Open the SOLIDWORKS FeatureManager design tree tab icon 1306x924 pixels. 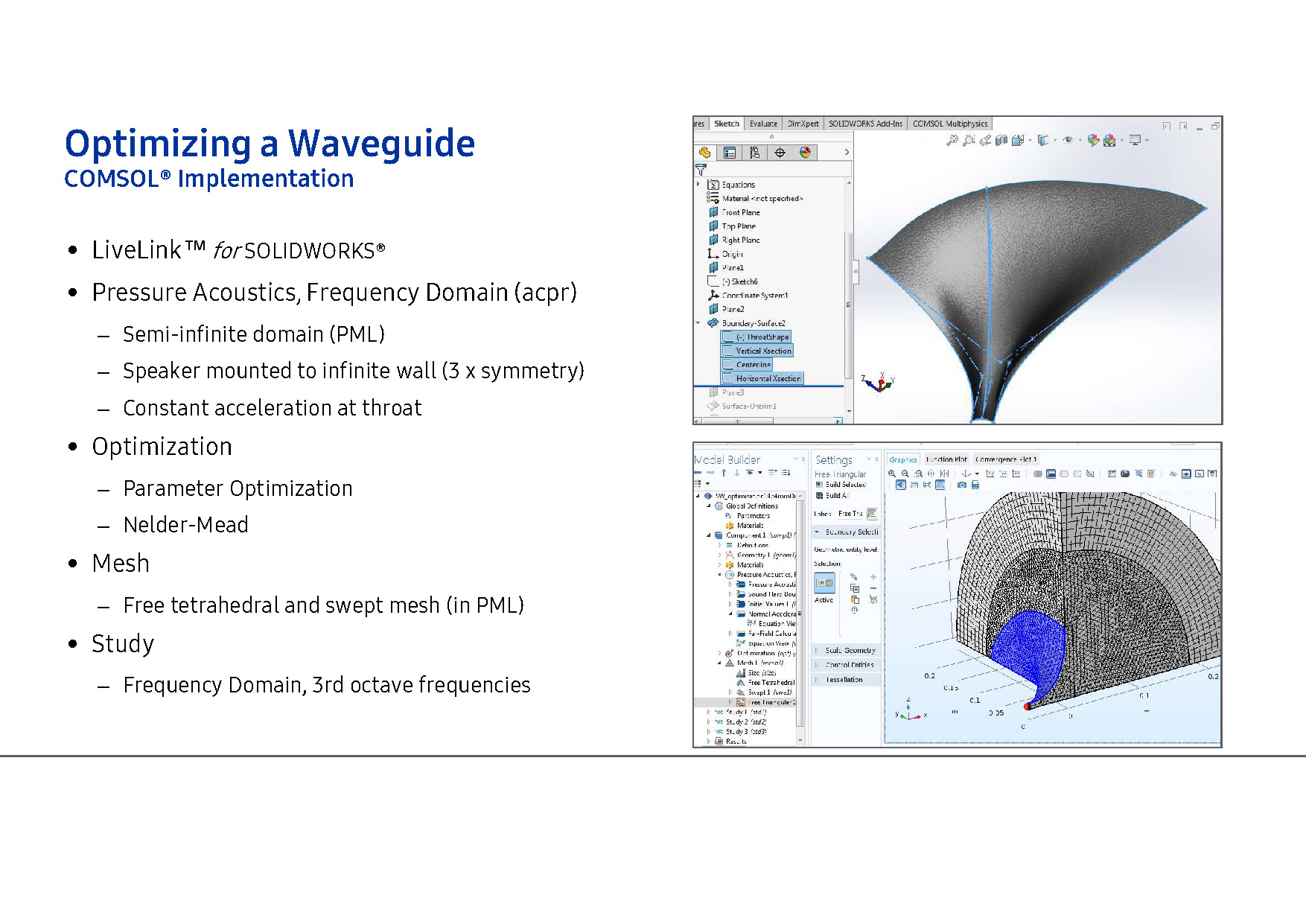(x=704, y=153)
